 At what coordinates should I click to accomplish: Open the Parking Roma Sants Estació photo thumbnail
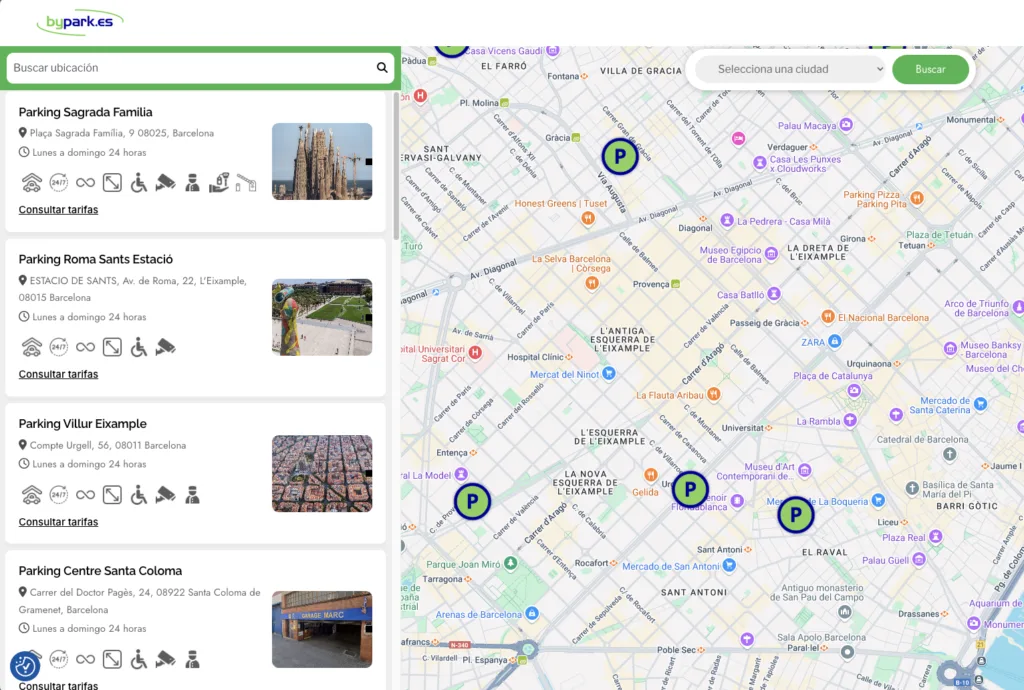[322, 317]
